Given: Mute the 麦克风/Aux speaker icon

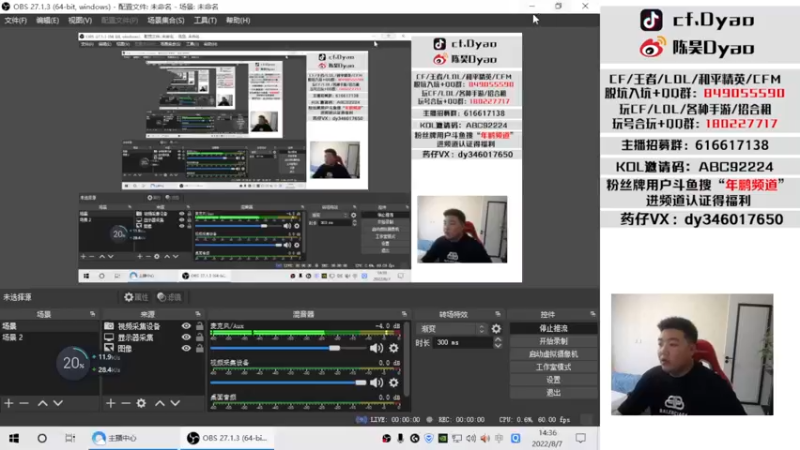Looking at the screenshot, I should [x=376, y=348].
